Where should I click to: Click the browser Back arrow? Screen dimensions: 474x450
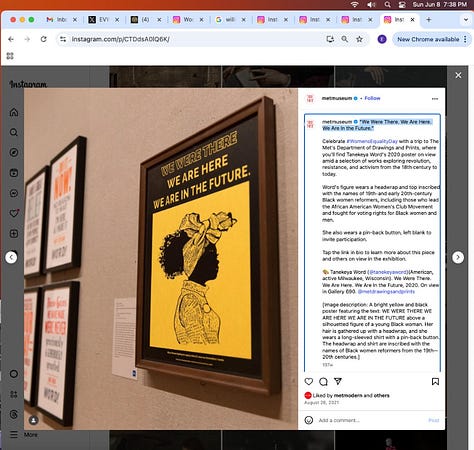point(11,39)
